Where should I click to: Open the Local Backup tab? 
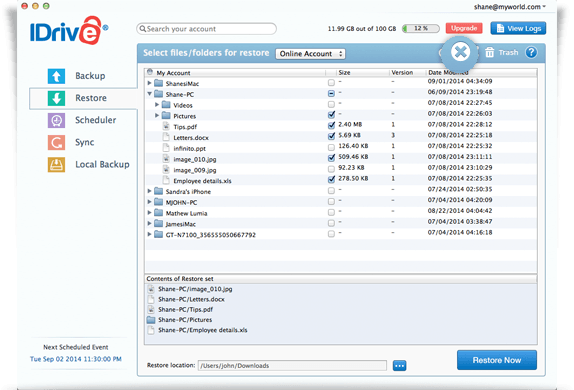pos(83,164)
